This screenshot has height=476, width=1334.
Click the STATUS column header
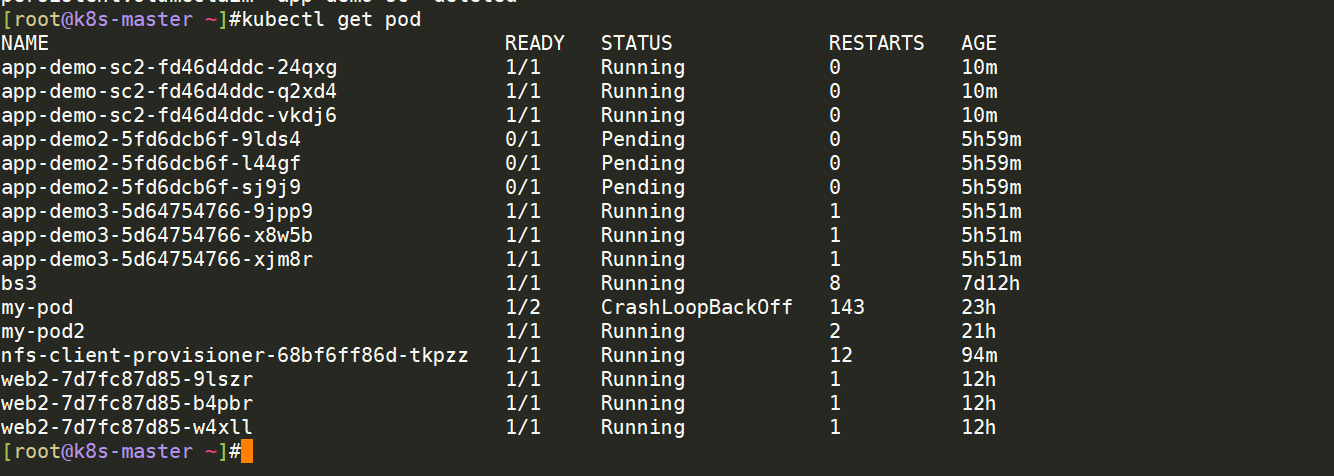(x=637, y=44)
